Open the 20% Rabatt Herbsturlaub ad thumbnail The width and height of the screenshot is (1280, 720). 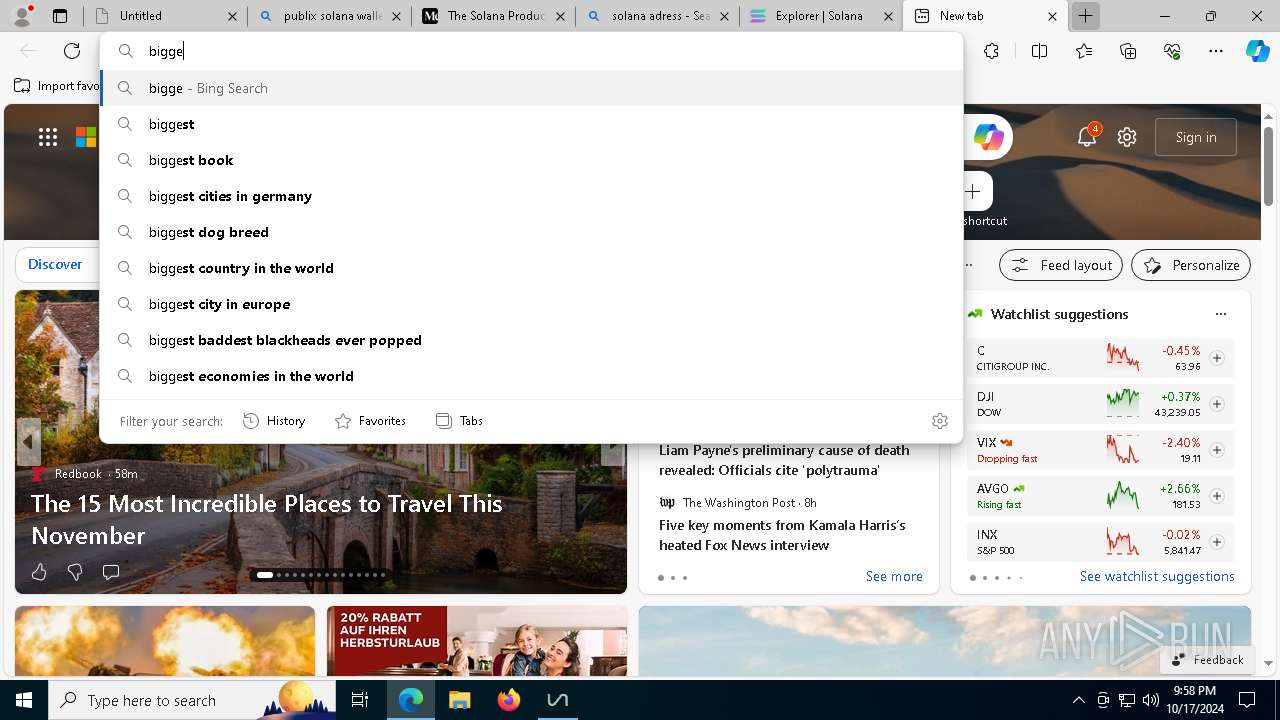(x=477, y=641)
